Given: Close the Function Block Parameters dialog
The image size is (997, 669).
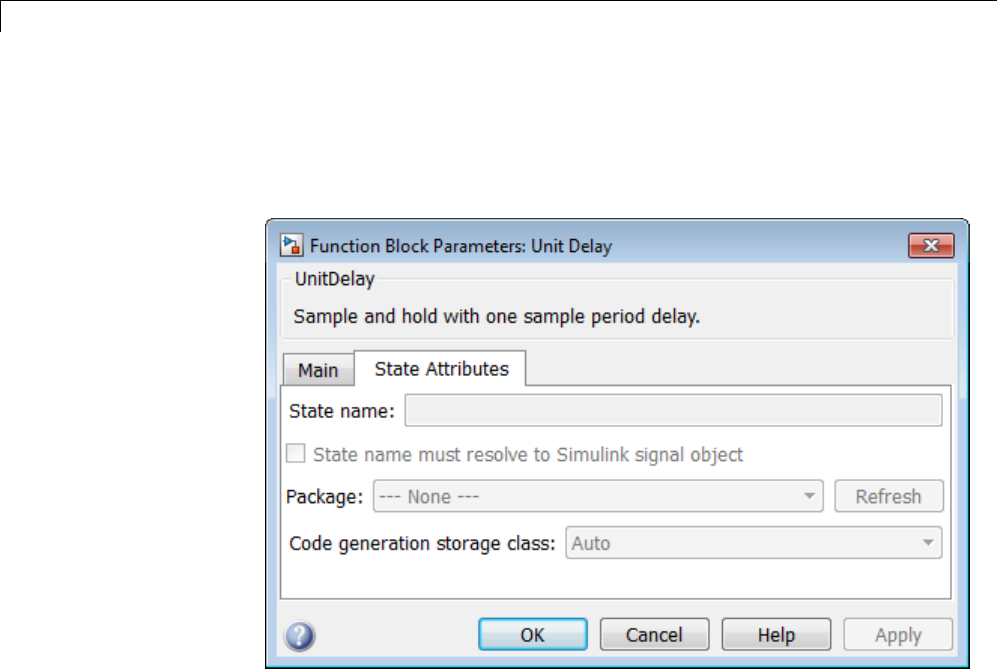Looking at the screenshot, I should coord(930,245).
